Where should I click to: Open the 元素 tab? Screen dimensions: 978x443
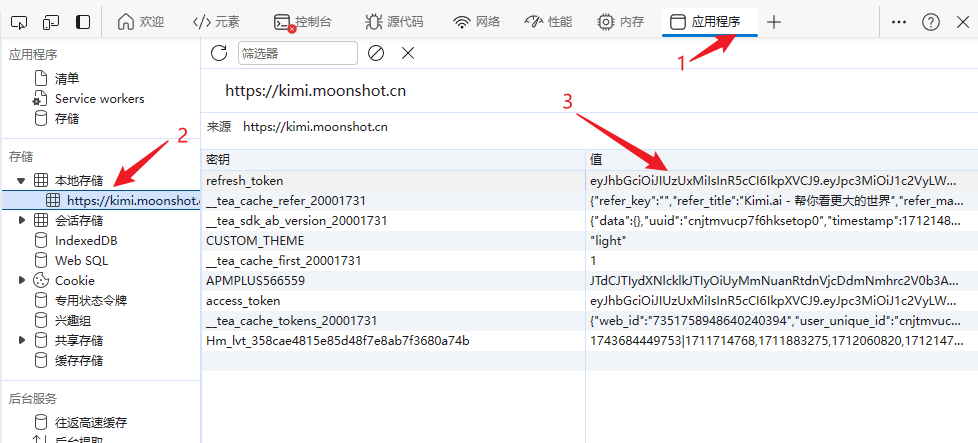click(215, 22)
